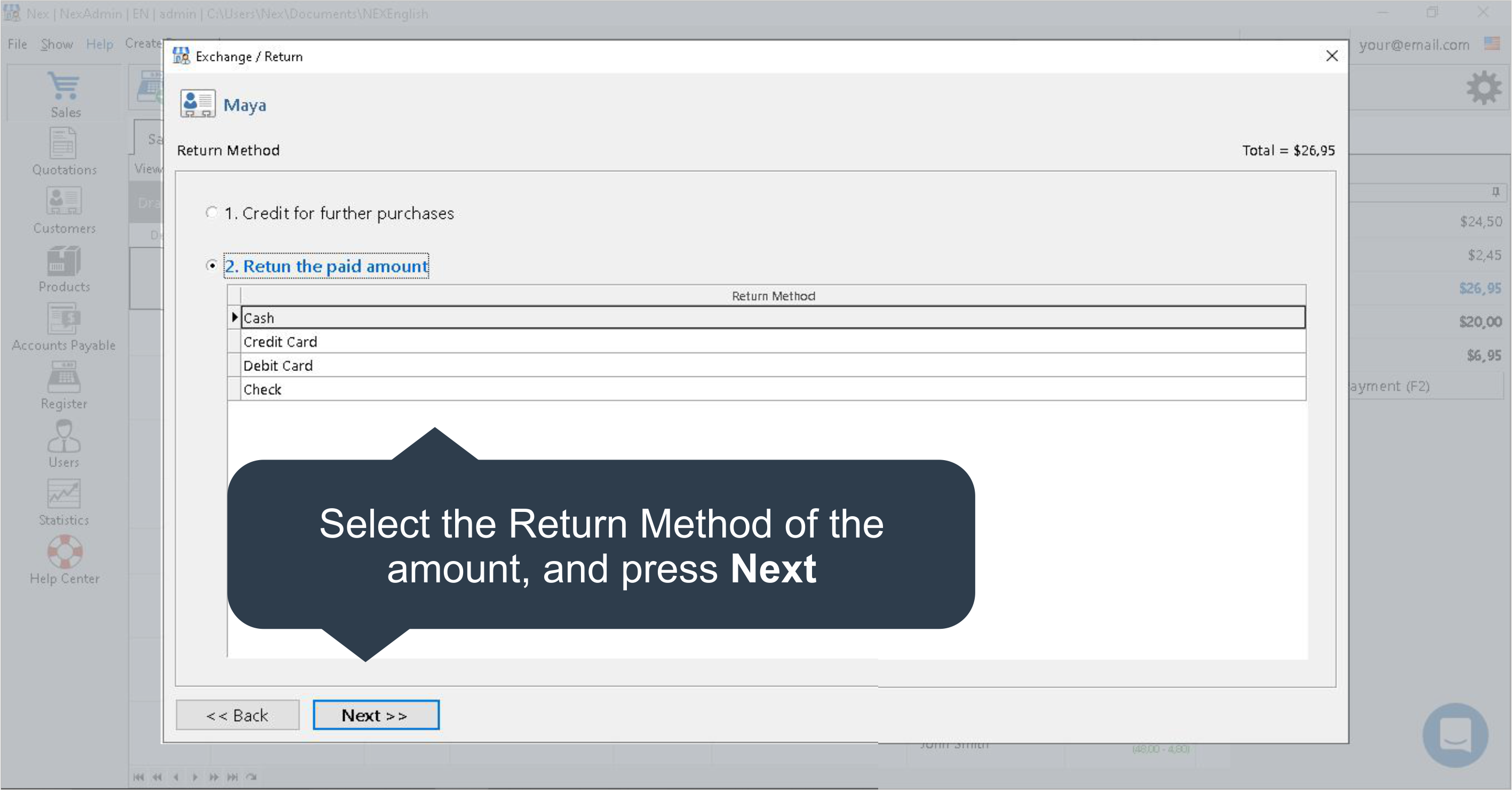Choose Check return method row

[x=773, y=390]
